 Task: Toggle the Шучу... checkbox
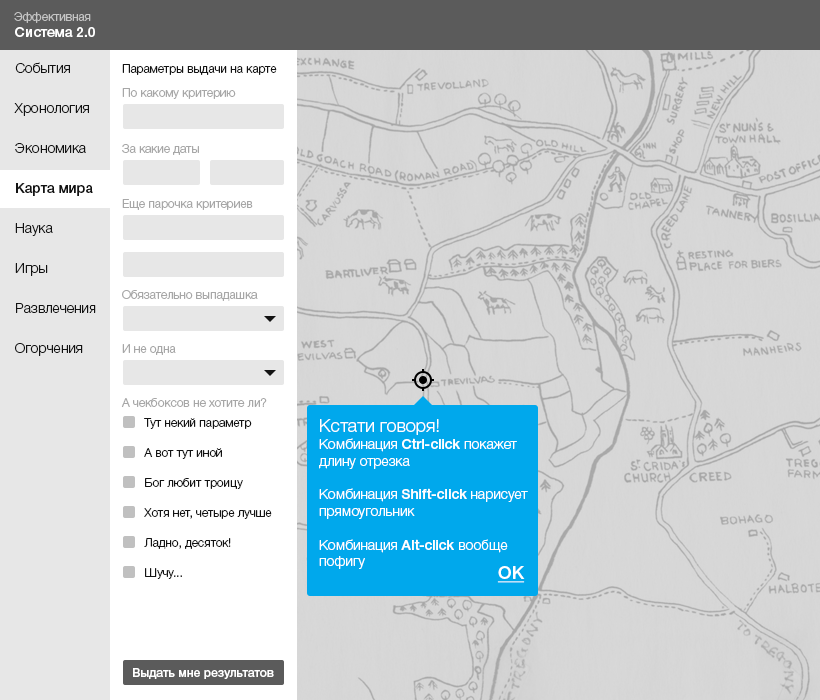[x=129, y=572]
